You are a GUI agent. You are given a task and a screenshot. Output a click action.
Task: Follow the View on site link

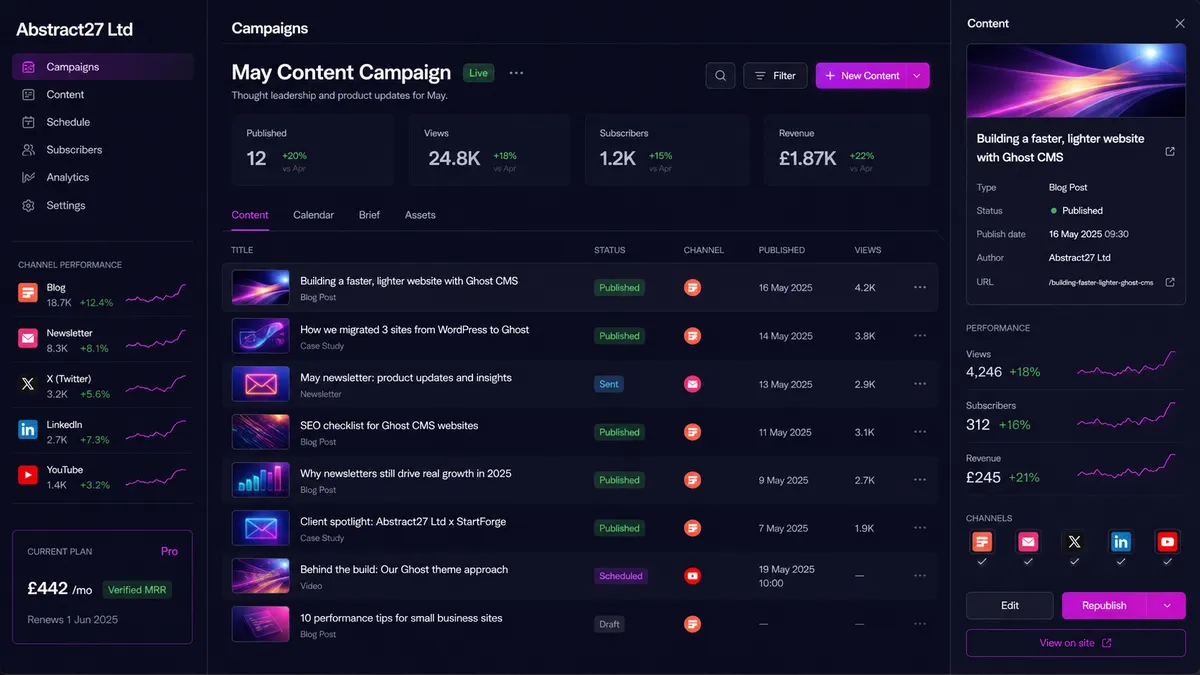click(x=1076, y=643)
